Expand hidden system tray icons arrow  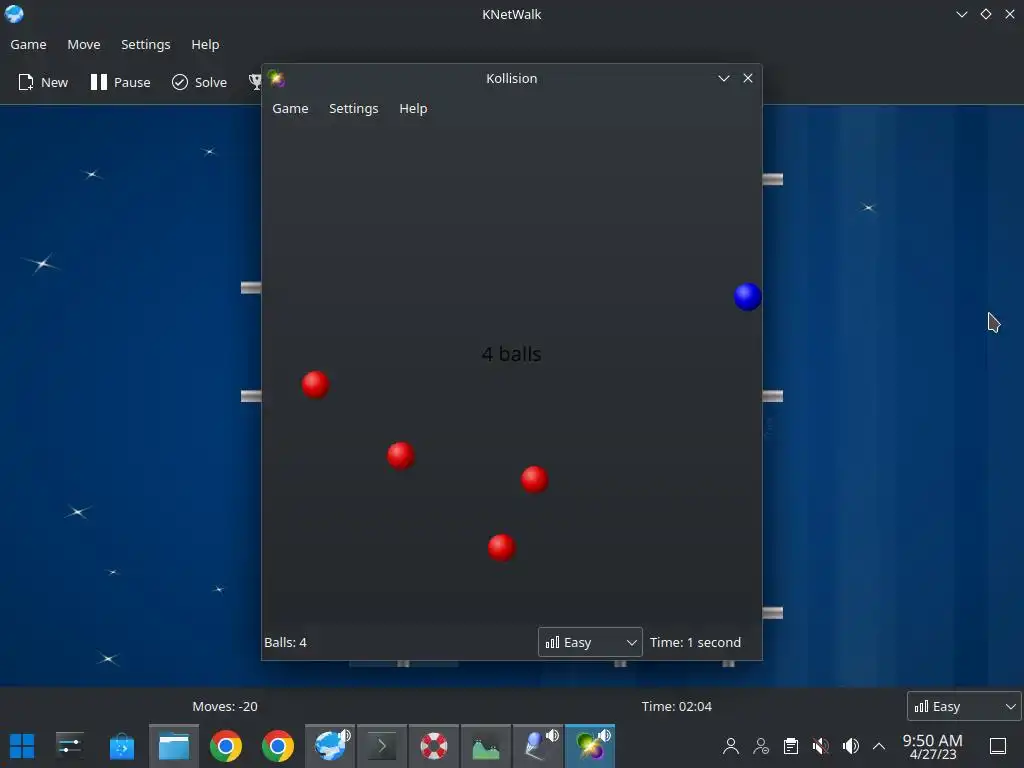[879, 746]
